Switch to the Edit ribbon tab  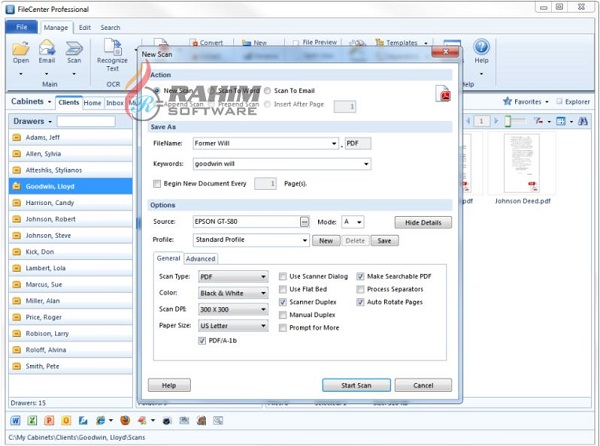tap(85, 28)
